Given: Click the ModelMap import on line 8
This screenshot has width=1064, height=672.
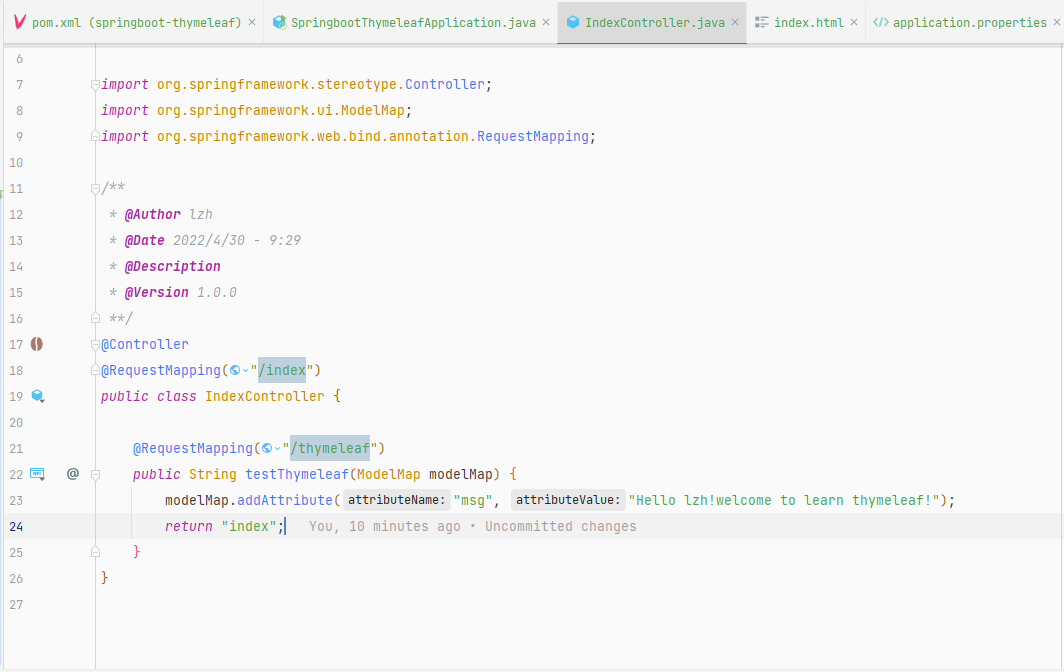Looking at the screenshot, I should tap(372, 110).
